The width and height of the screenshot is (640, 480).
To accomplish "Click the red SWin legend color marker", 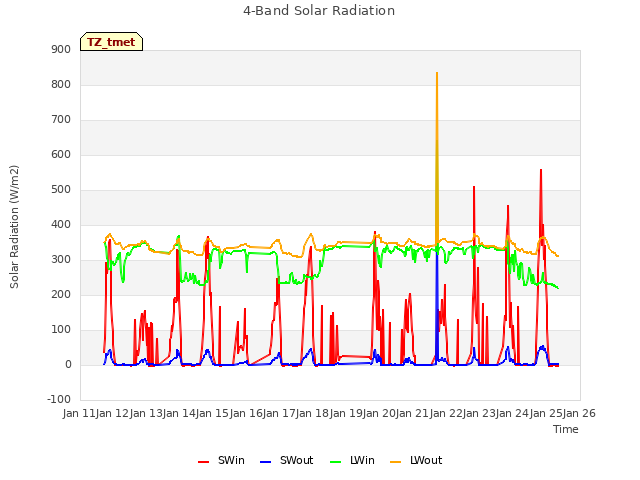I will [203, 462].
